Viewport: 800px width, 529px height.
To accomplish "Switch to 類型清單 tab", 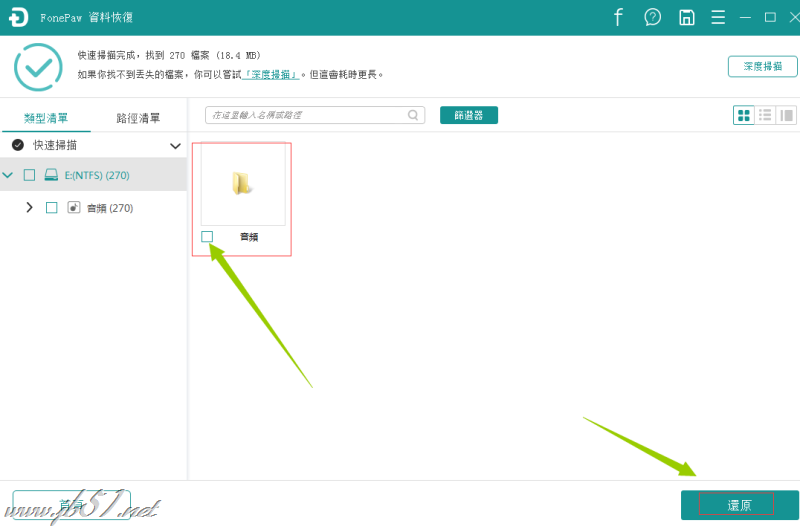I will 46,118.
